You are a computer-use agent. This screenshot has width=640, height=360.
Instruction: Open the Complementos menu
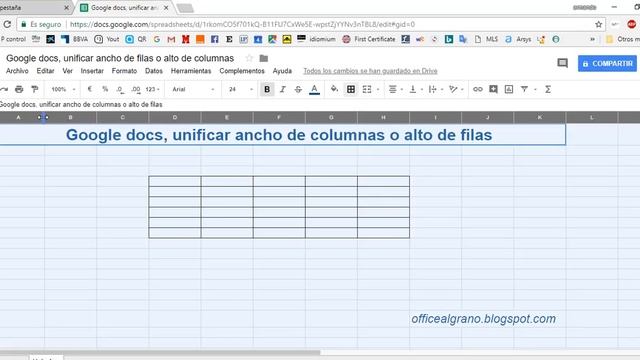[x=242, y=71]
